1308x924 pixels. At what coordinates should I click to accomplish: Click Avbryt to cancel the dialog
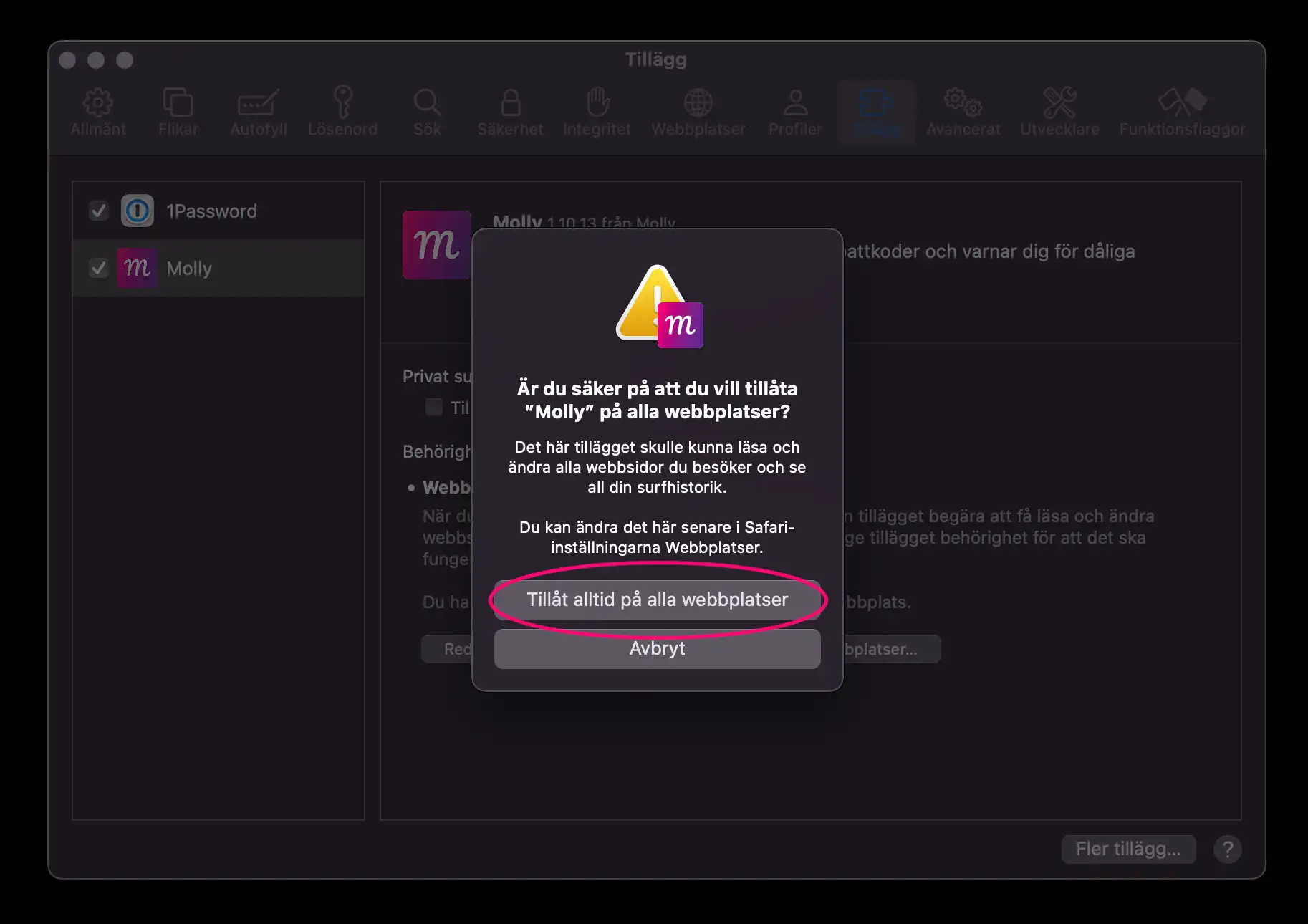657,648
